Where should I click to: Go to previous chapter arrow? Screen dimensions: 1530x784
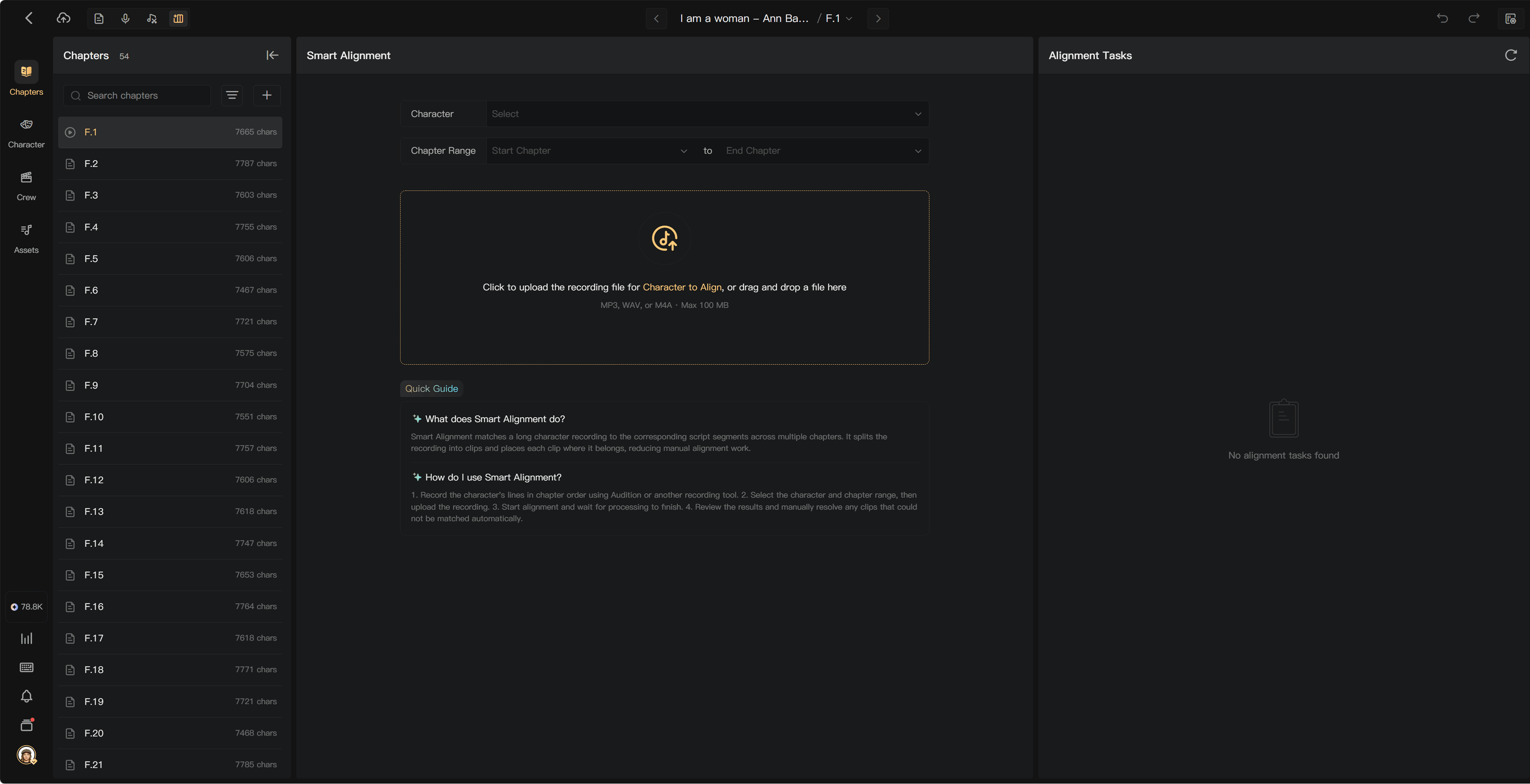click(656, 19)
